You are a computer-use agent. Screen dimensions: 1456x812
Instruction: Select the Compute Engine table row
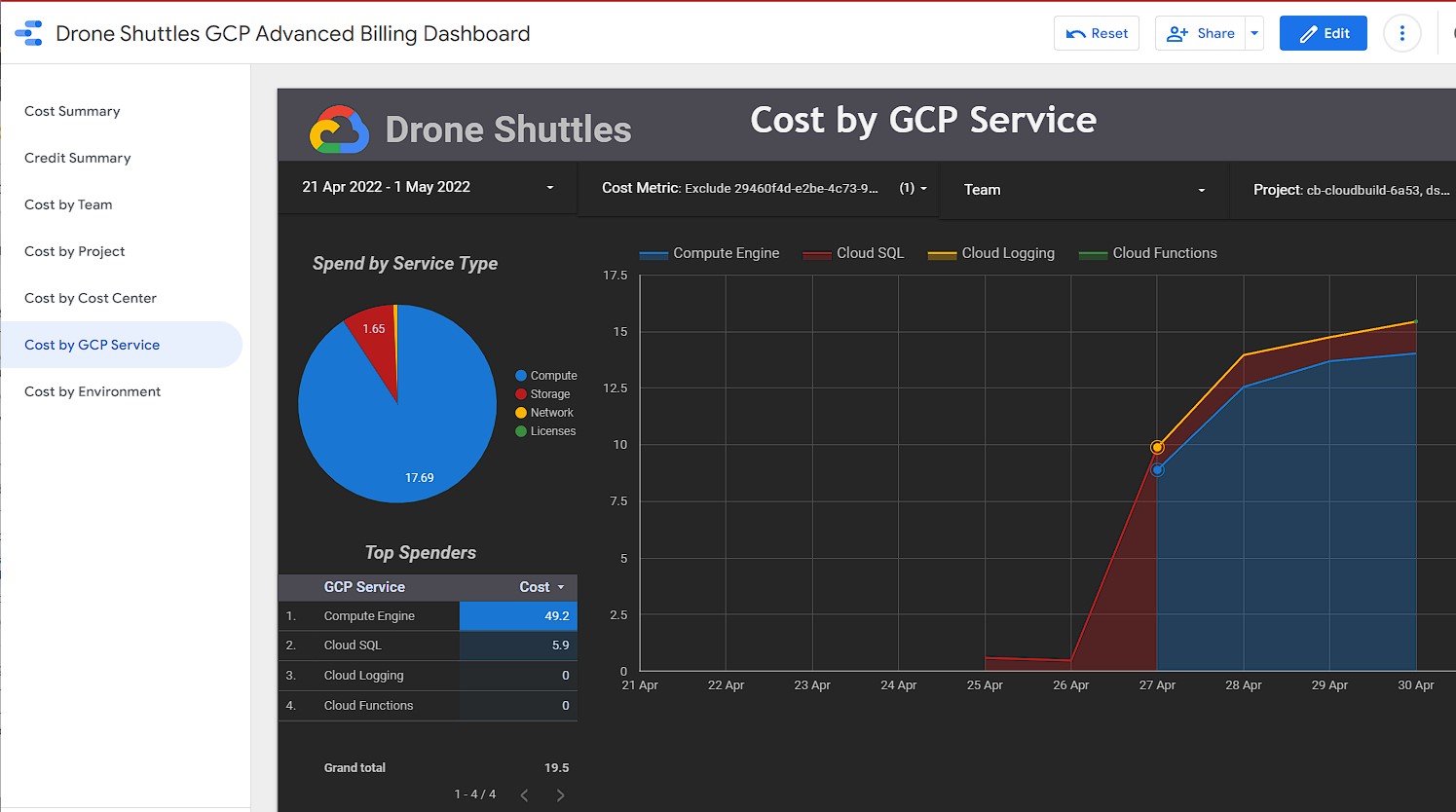[428, 616]
